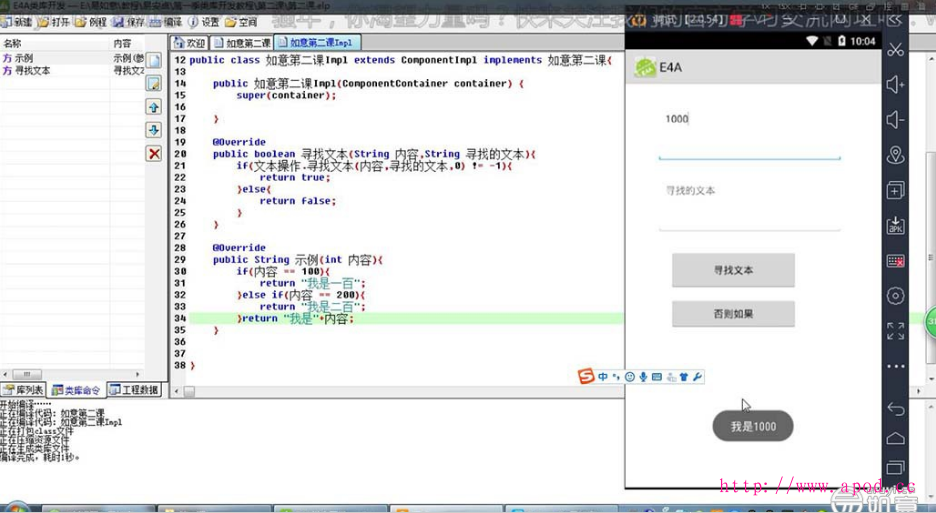
Task: Click the move up arrow icon
Action: [x=154, y=107]
